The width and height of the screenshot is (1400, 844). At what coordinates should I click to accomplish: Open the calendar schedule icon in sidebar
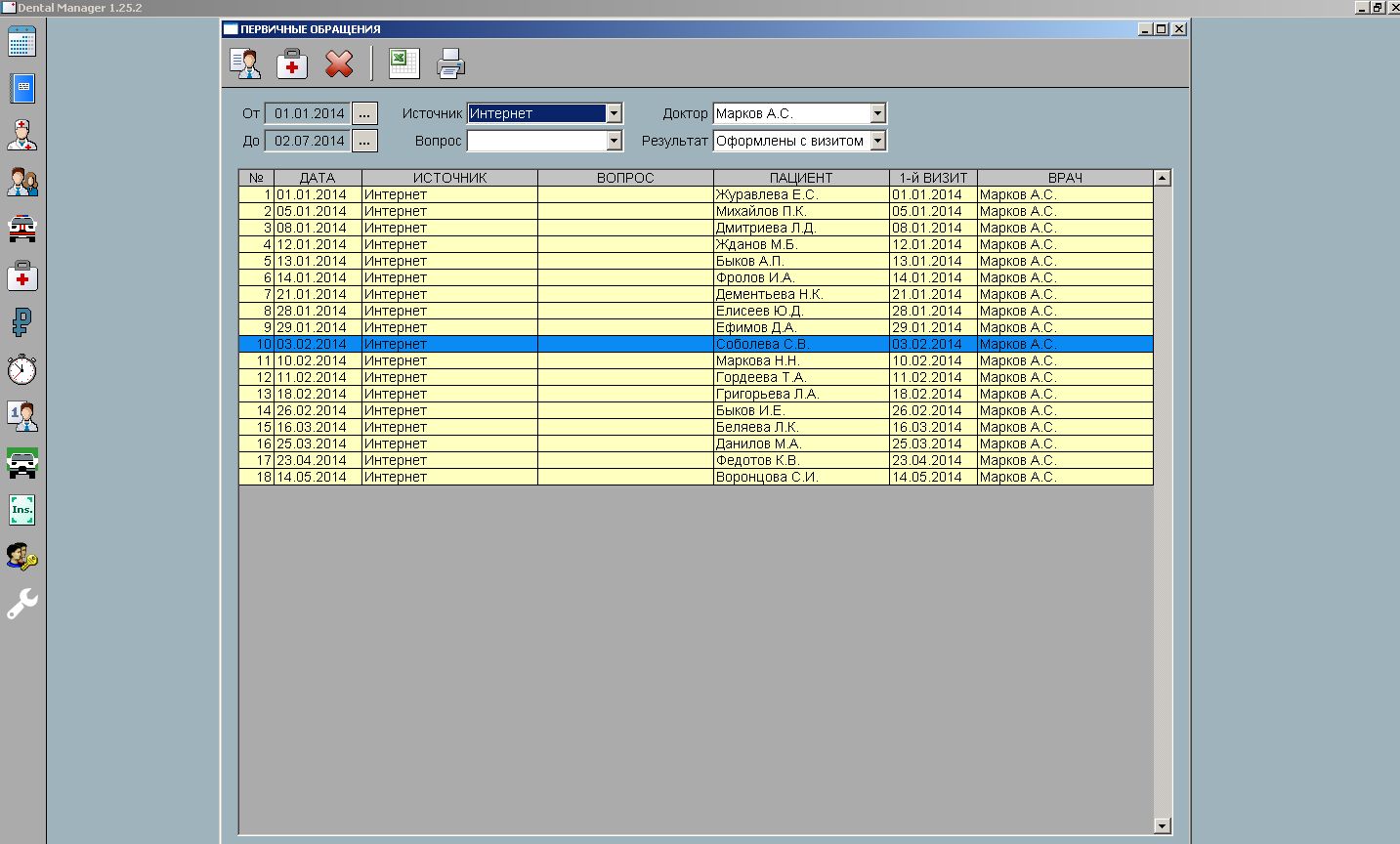point(21,42)
